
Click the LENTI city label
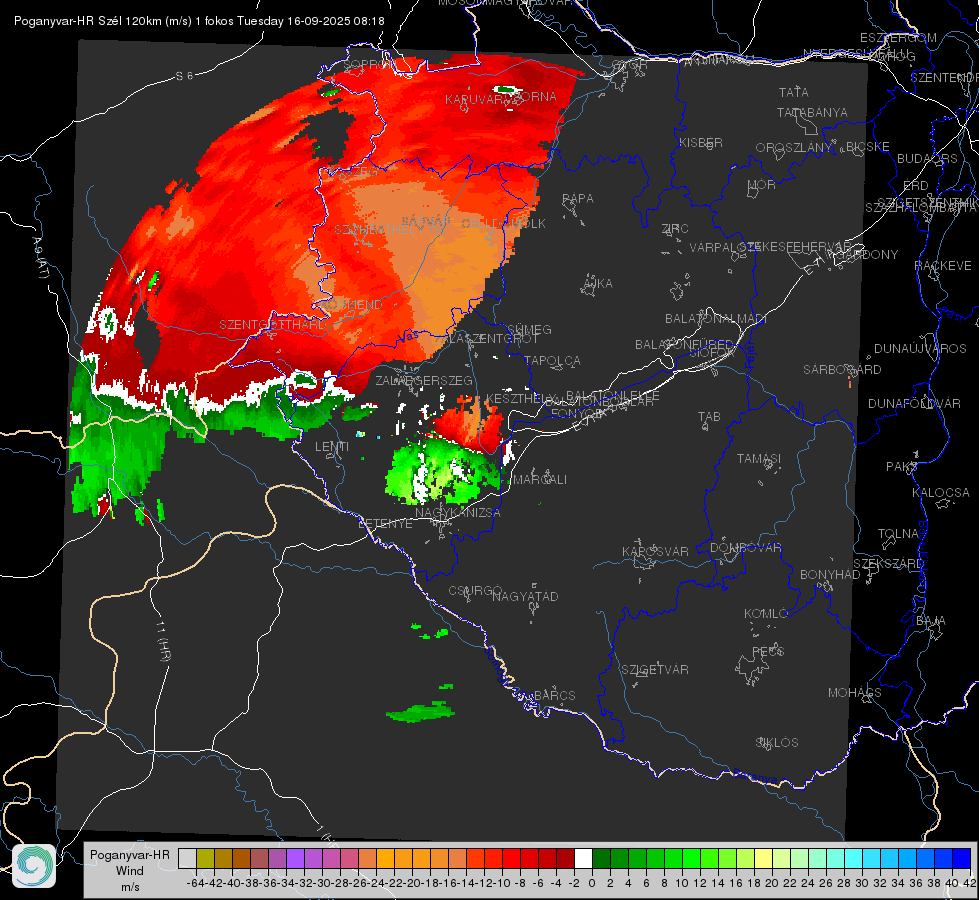332,447
